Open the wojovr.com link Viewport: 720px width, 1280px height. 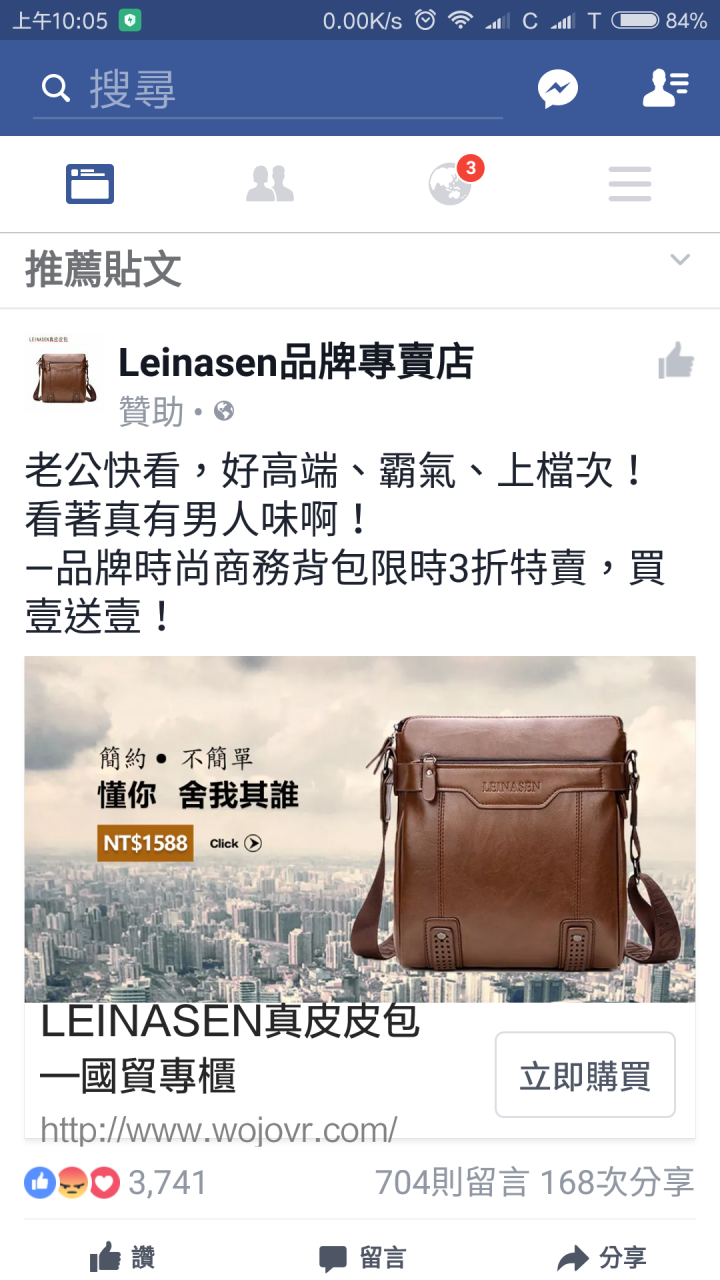coord(218,1130)
